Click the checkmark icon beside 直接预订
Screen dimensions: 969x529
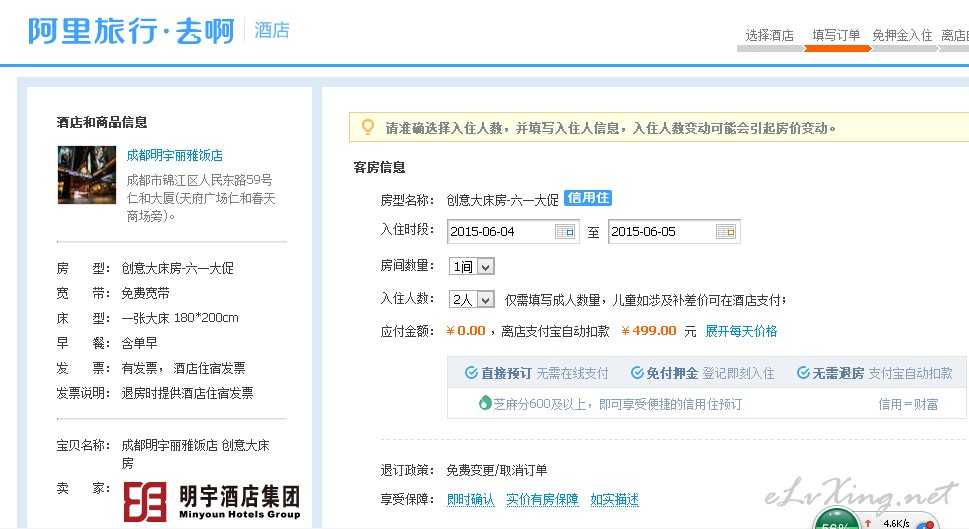[x=472, y=373]
